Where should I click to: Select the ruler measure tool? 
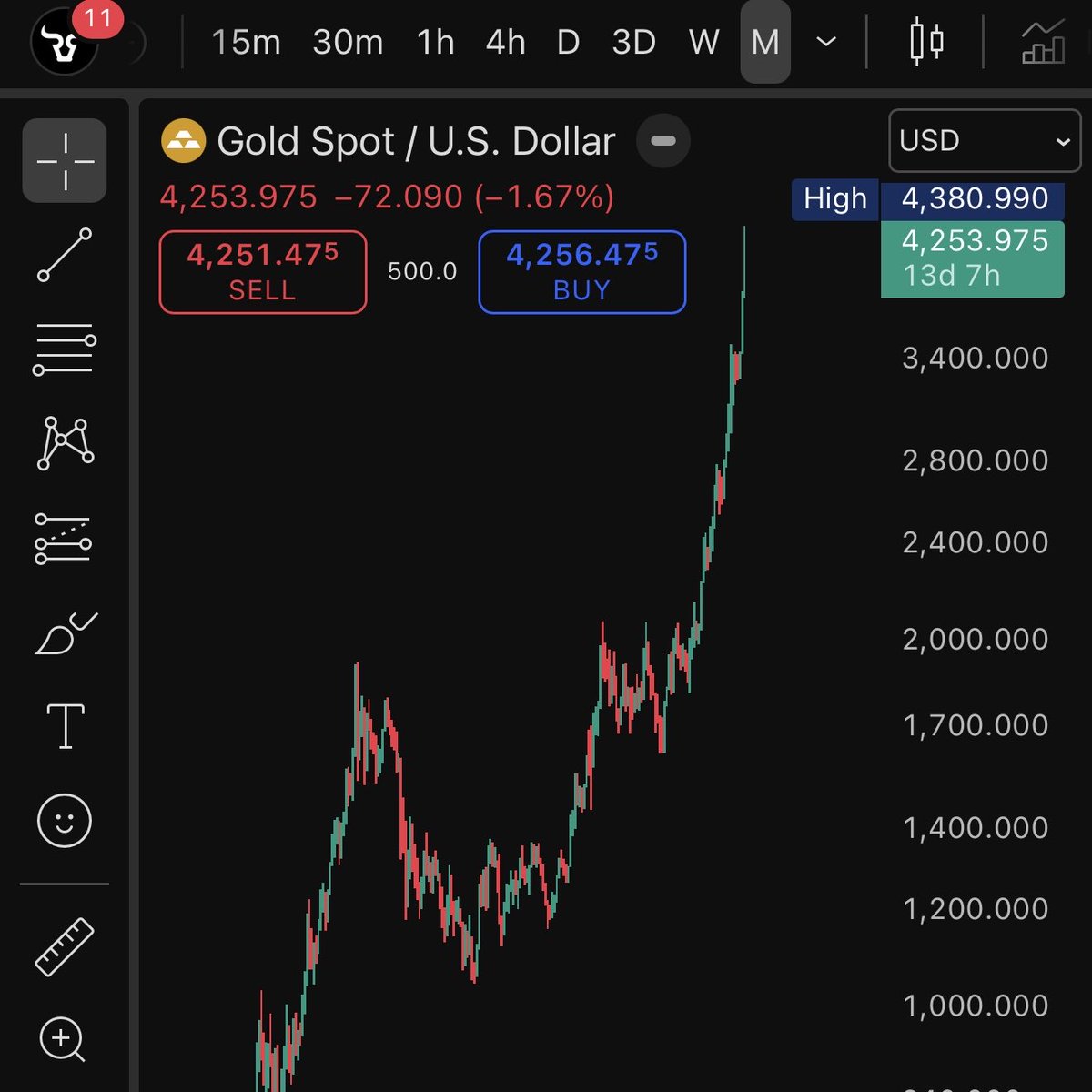point(65,947)
